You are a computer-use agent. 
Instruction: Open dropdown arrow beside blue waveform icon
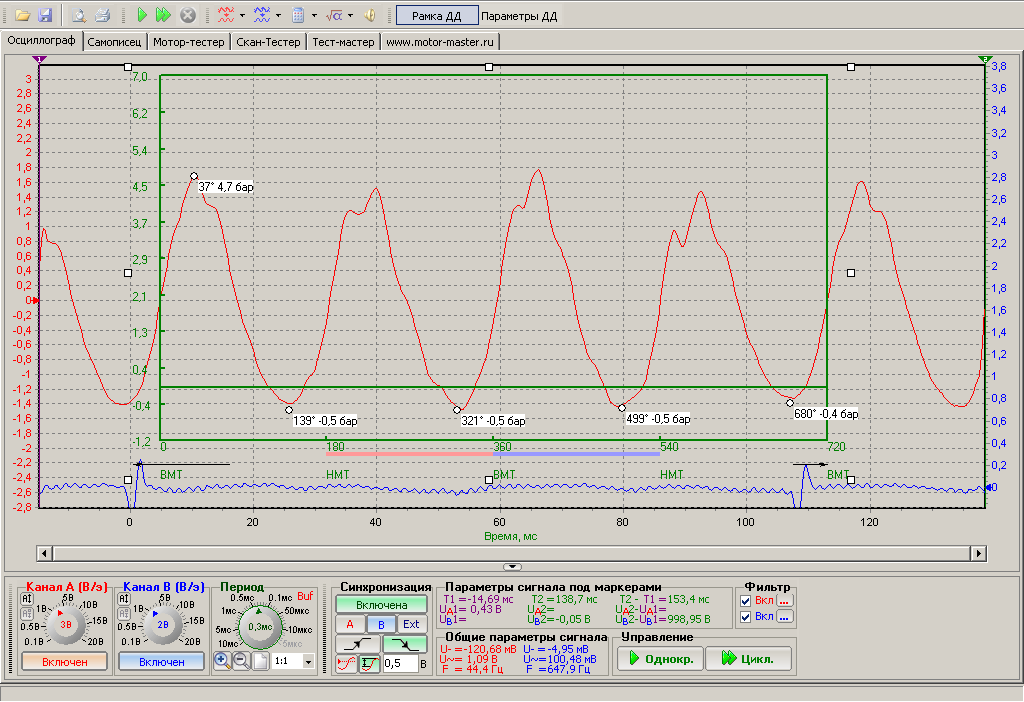pyautogui.click(x=278, y=15)
